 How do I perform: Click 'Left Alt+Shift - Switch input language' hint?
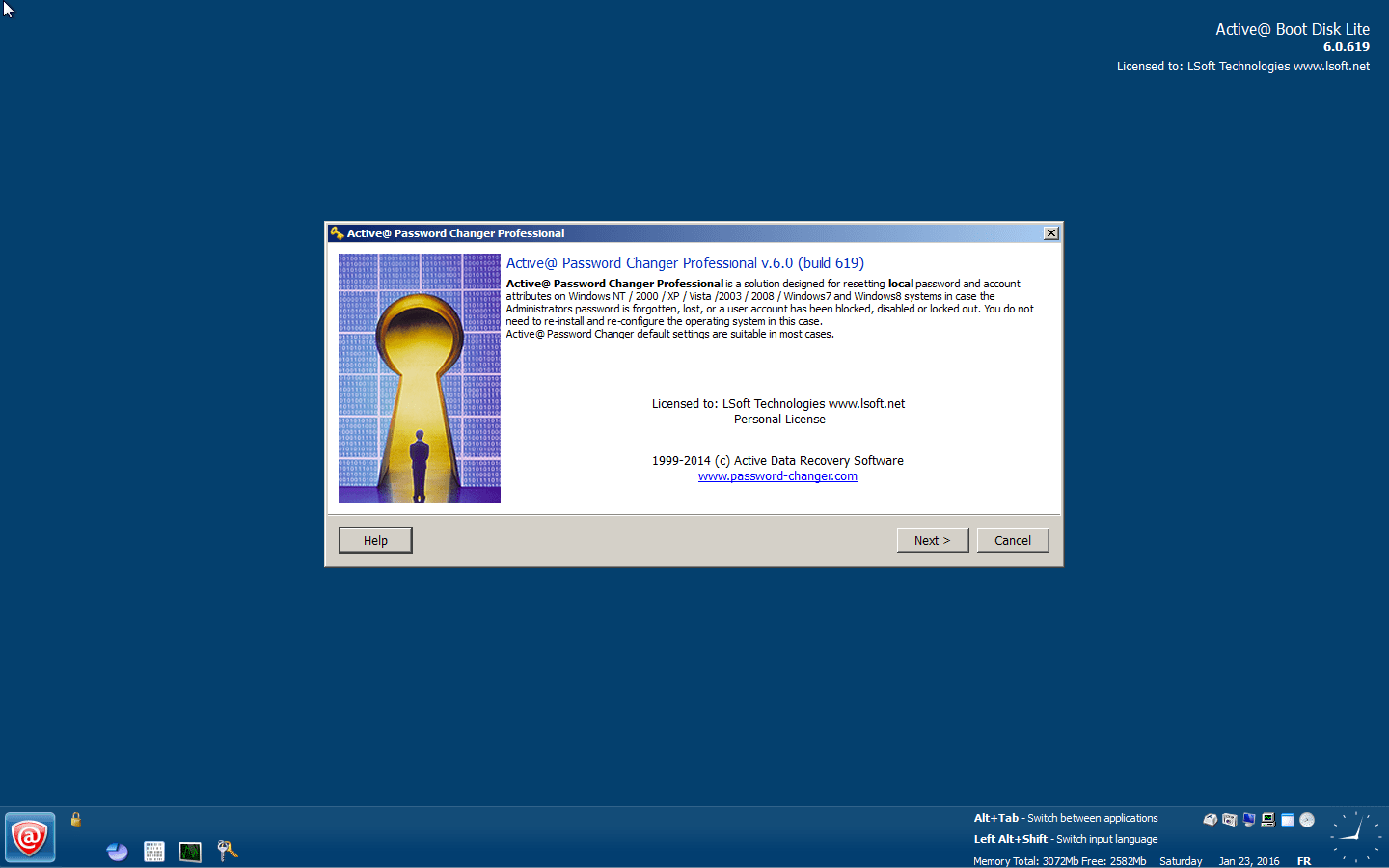click(x=1066, y=839)
